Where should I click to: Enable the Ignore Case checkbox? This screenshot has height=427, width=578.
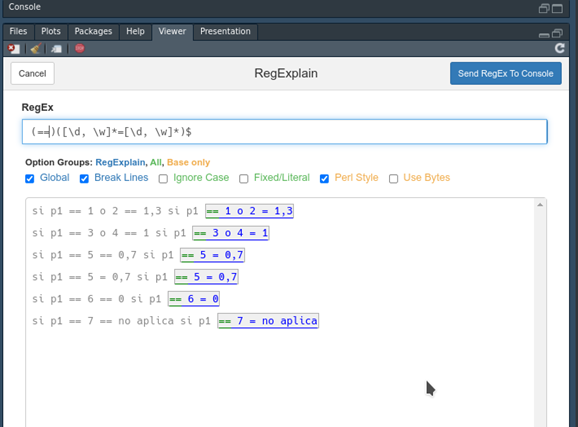point(163,179)
